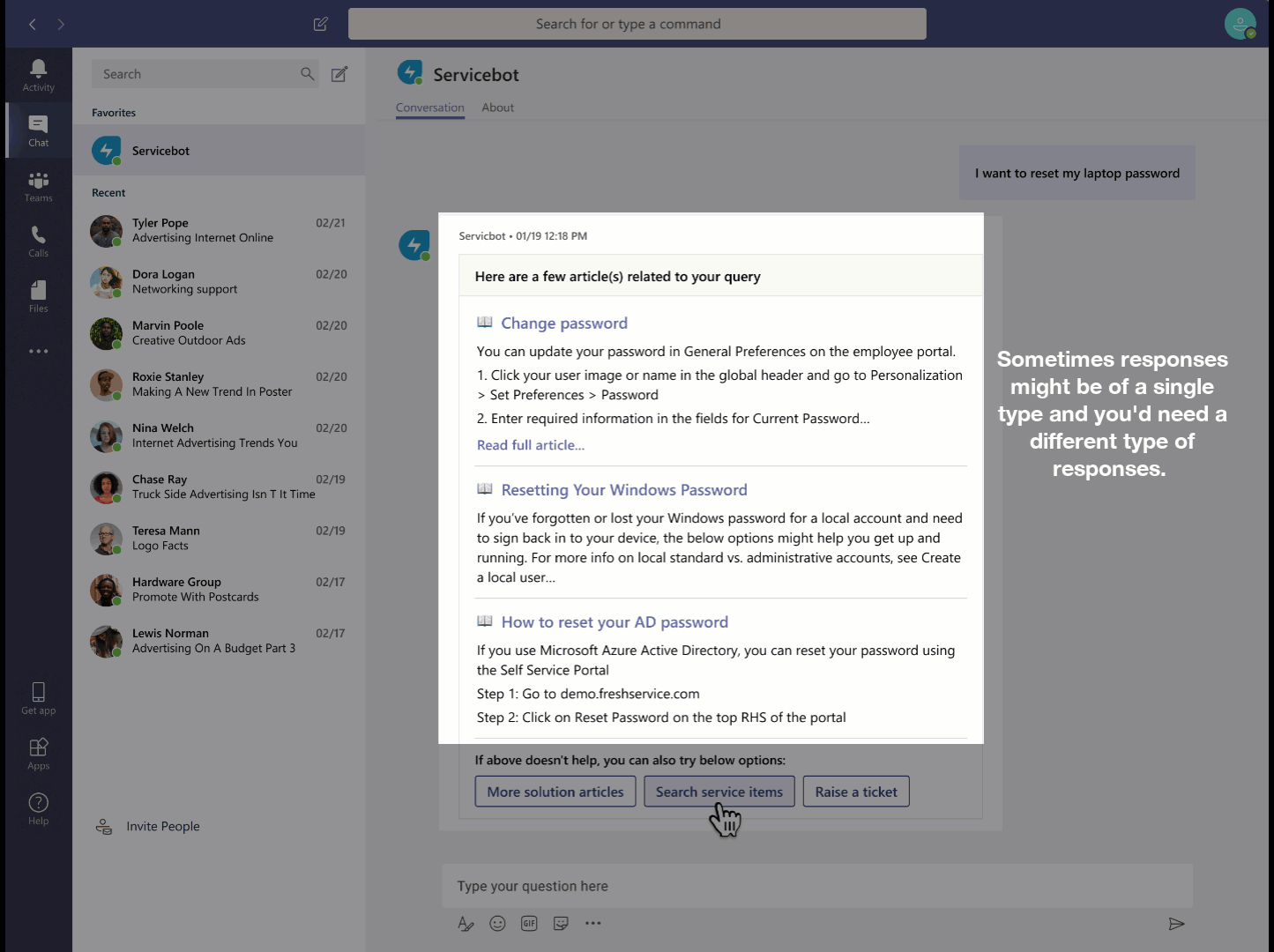1274x952 pixels.
Task: Click the send message arrow icon
Action: tap(1176, 924)
